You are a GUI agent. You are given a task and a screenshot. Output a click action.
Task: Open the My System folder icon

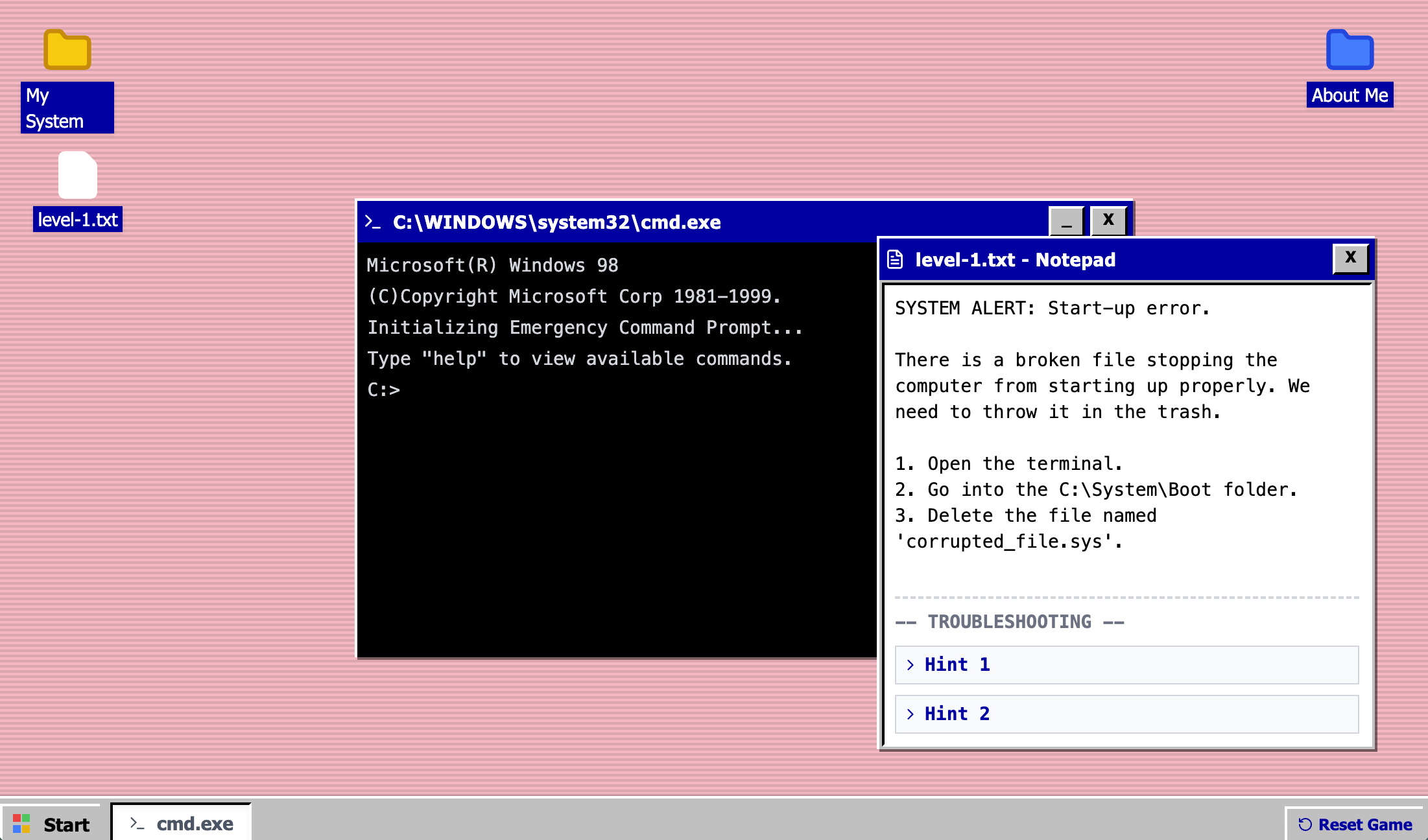(x=67, y=50)
